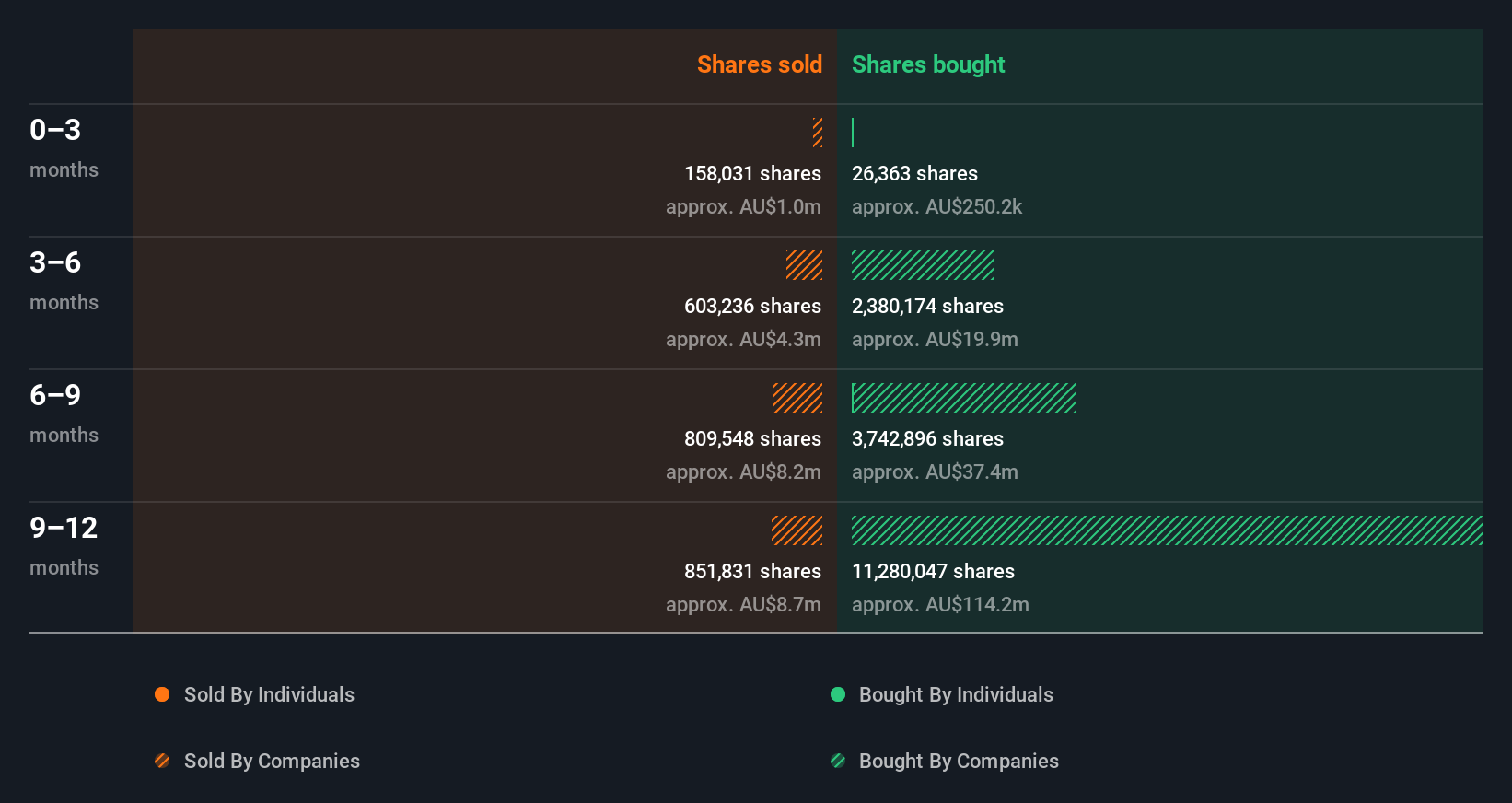Click the 603,236 shares value
1512x803 pixels.
point(752,306)
